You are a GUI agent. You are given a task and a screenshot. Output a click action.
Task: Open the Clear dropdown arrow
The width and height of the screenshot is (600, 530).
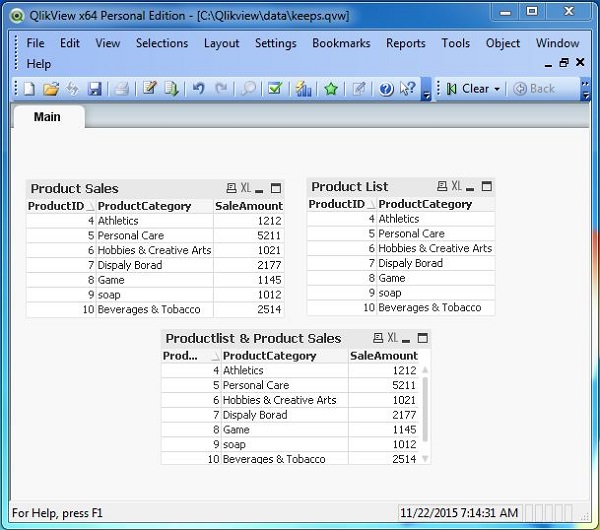point(497,89)
